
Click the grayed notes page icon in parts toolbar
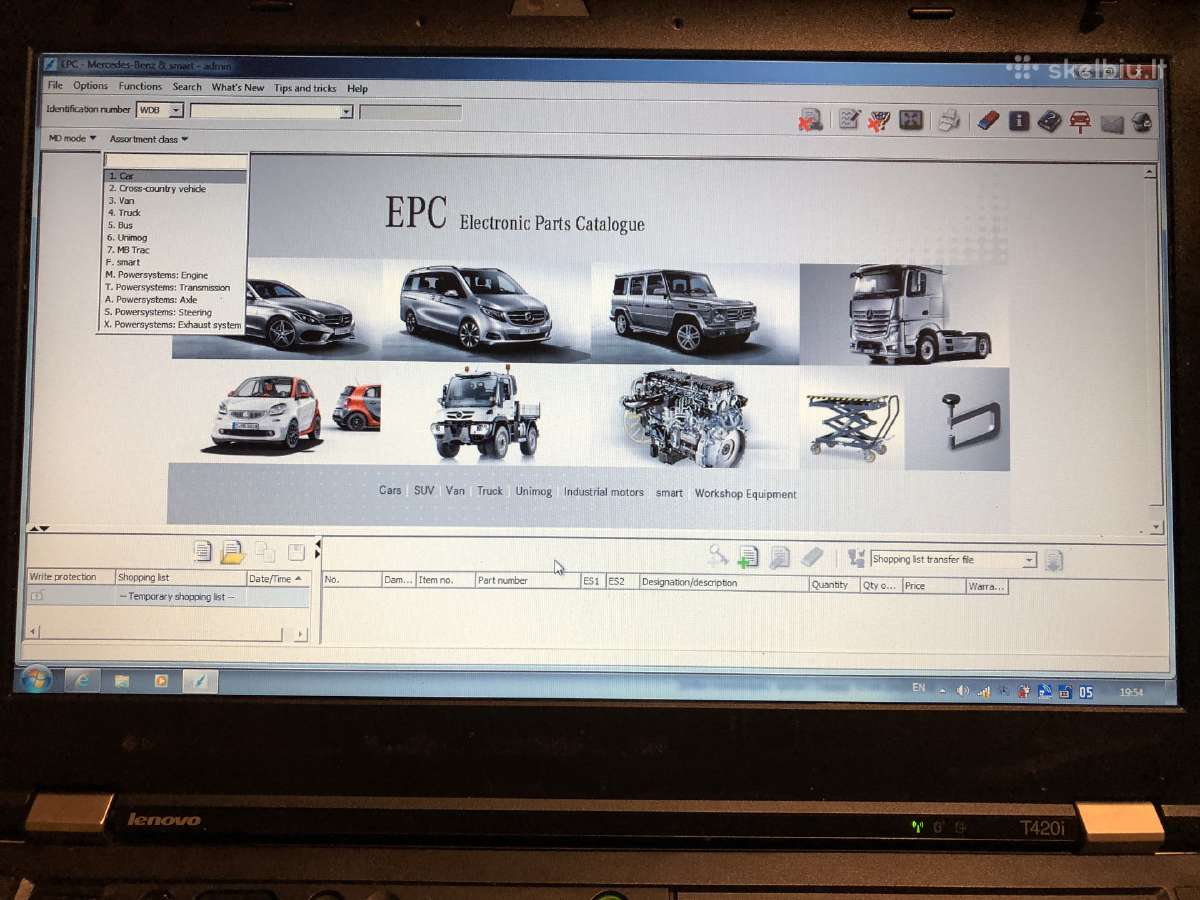click(x=780, y=558)
